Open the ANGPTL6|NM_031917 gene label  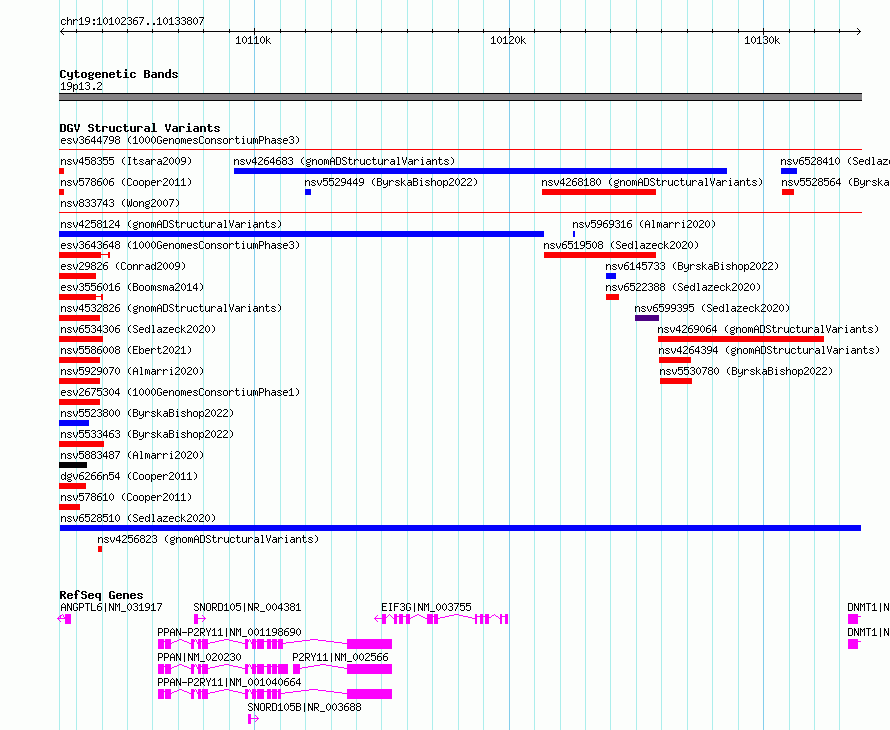point(111,607)
